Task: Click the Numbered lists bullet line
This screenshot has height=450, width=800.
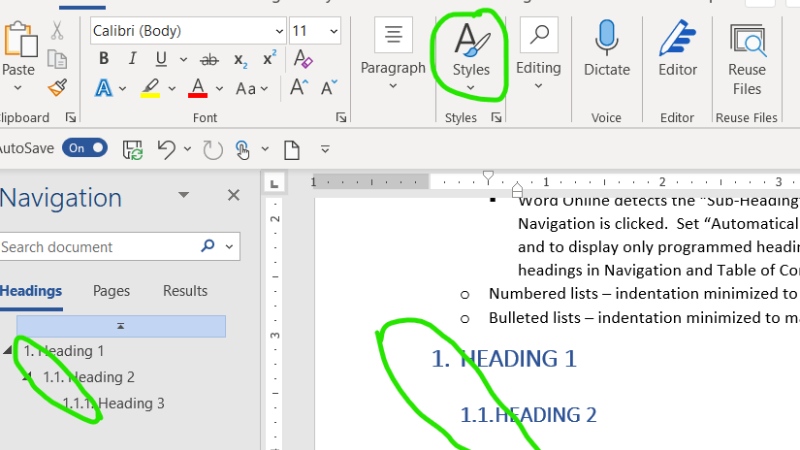Action: coord(643,294)
